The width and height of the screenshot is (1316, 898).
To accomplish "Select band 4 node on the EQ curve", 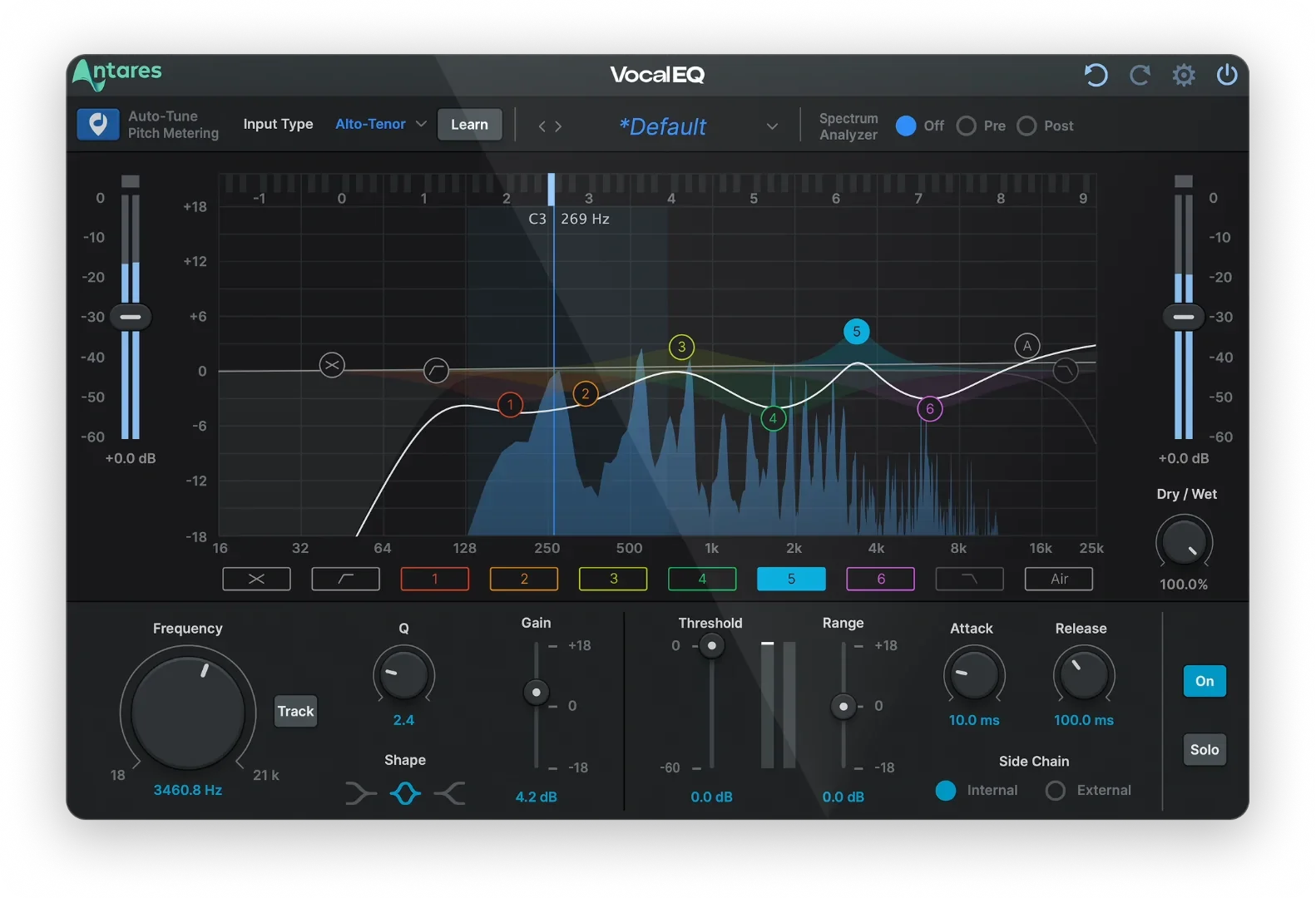I will [773, 418].
